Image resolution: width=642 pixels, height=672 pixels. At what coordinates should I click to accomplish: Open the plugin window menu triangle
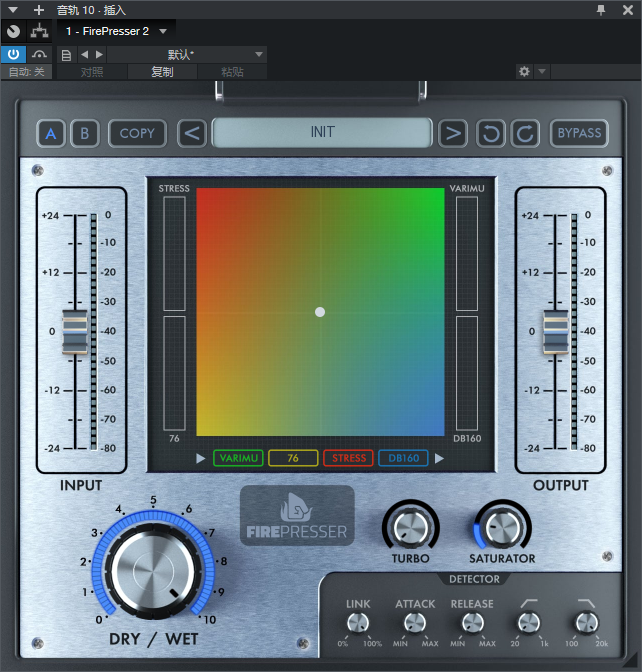click(x=13, y=9)
